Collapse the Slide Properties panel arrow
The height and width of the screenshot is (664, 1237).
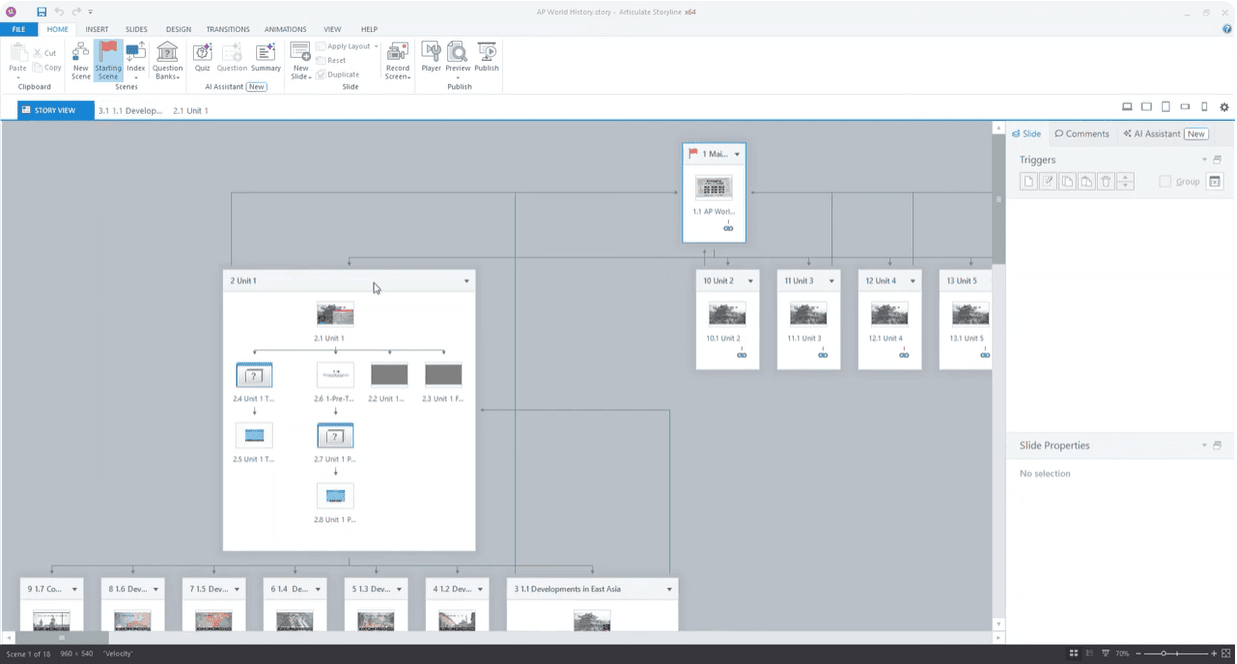(x=1204, y=446)
